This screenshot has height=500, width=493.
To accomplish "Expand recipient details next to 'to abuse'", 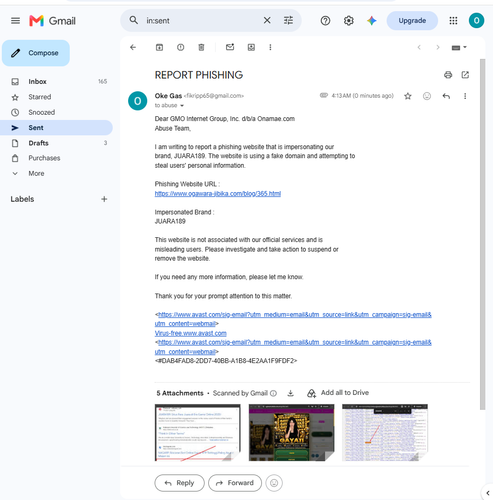I will [182, 106].
